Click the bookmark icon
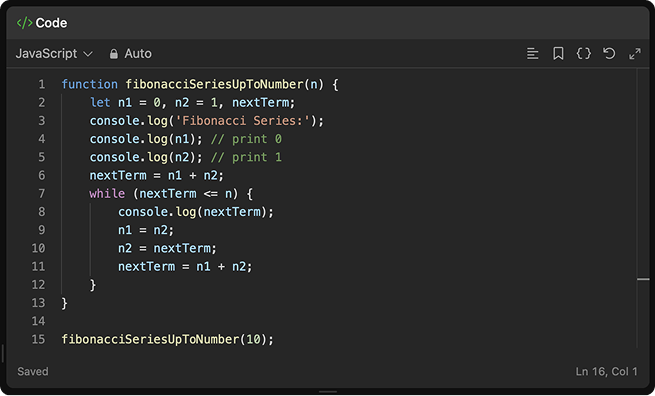This screenshot has width=655, height=396. click(558, 53)
